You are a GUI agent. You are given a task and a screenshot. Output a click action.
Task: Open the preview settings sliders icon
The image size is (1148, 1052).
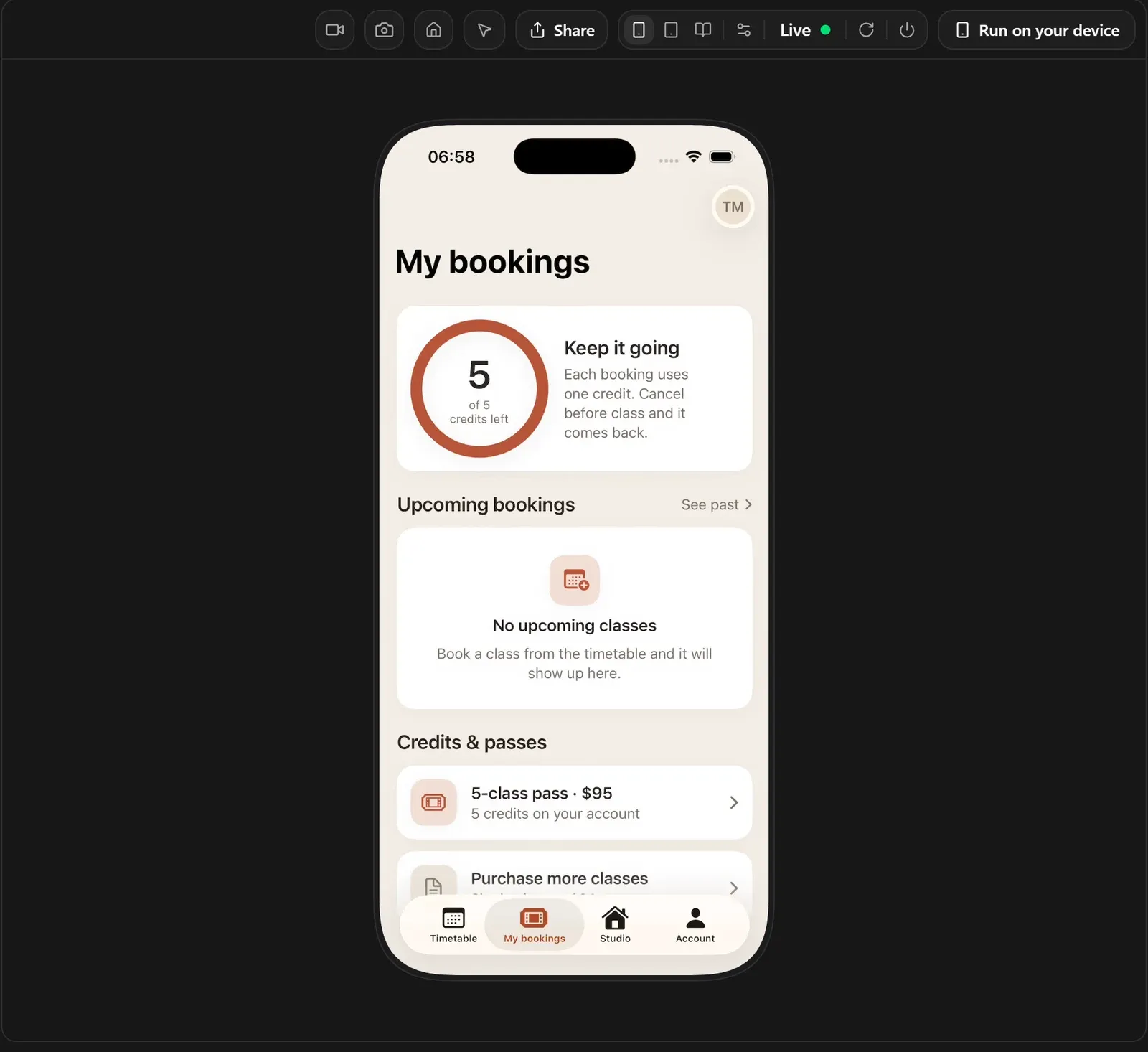pos(744,30)
